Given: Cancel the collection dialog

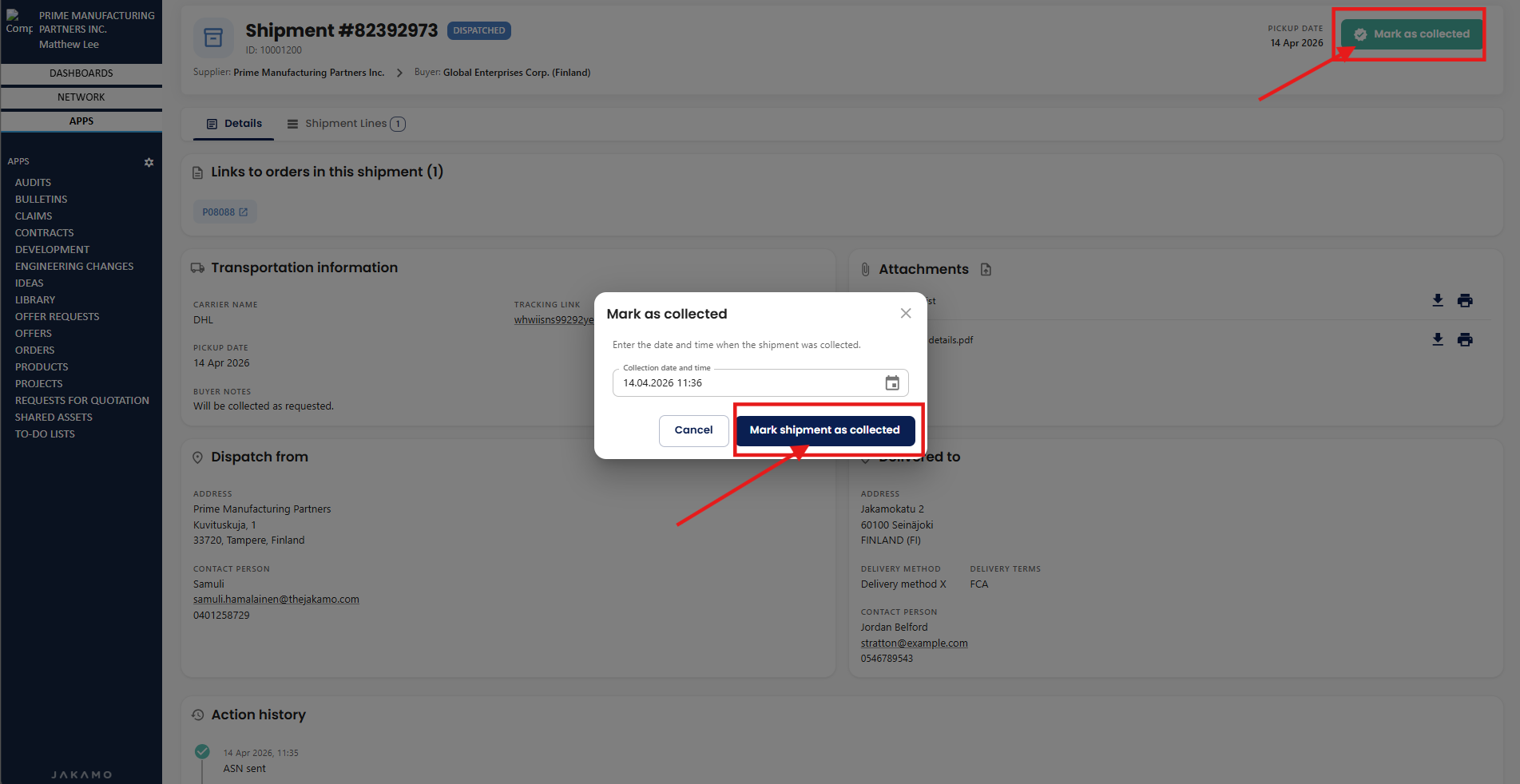Looking at the screenshot, I should pyautogui.click(x=693, y=430).
